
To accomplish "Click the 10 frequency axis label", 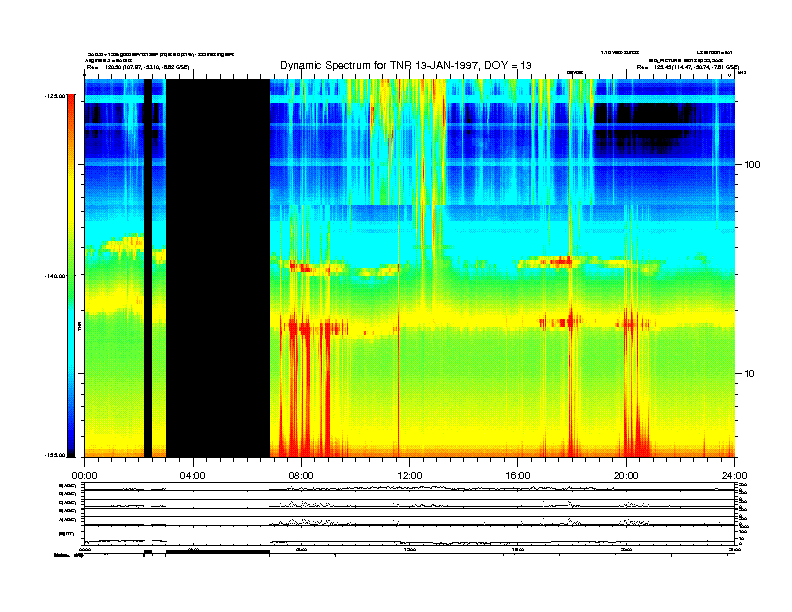I will (x=750, y=374).
